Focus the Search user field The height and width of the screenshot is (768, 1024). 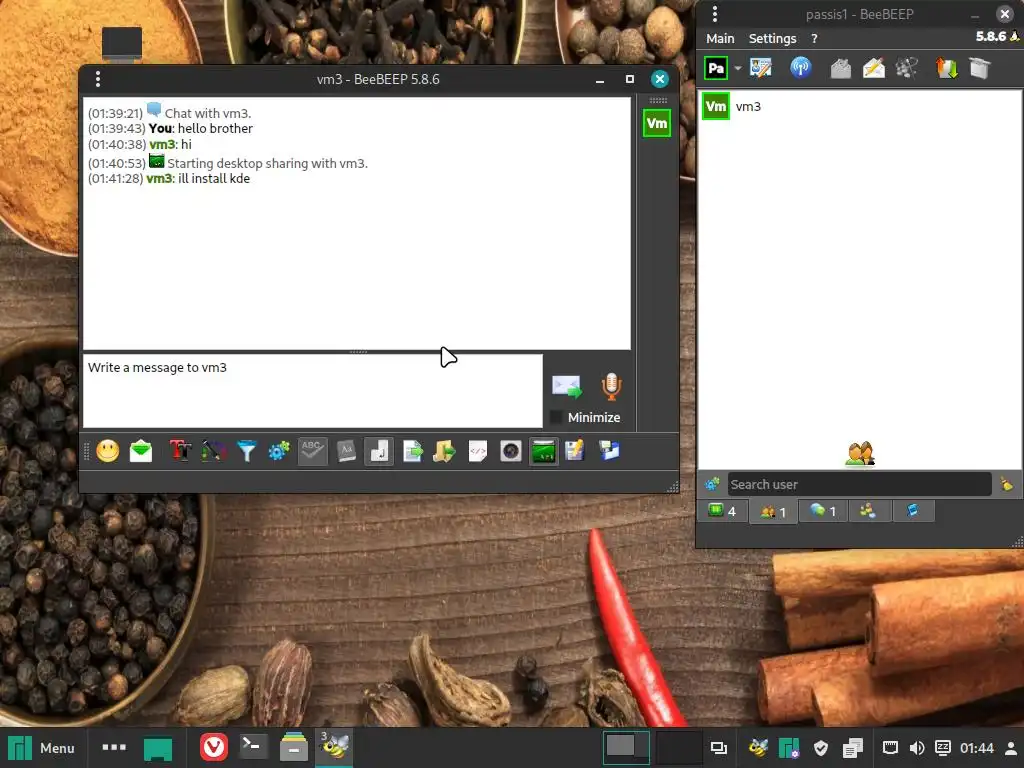pos(859,484)
